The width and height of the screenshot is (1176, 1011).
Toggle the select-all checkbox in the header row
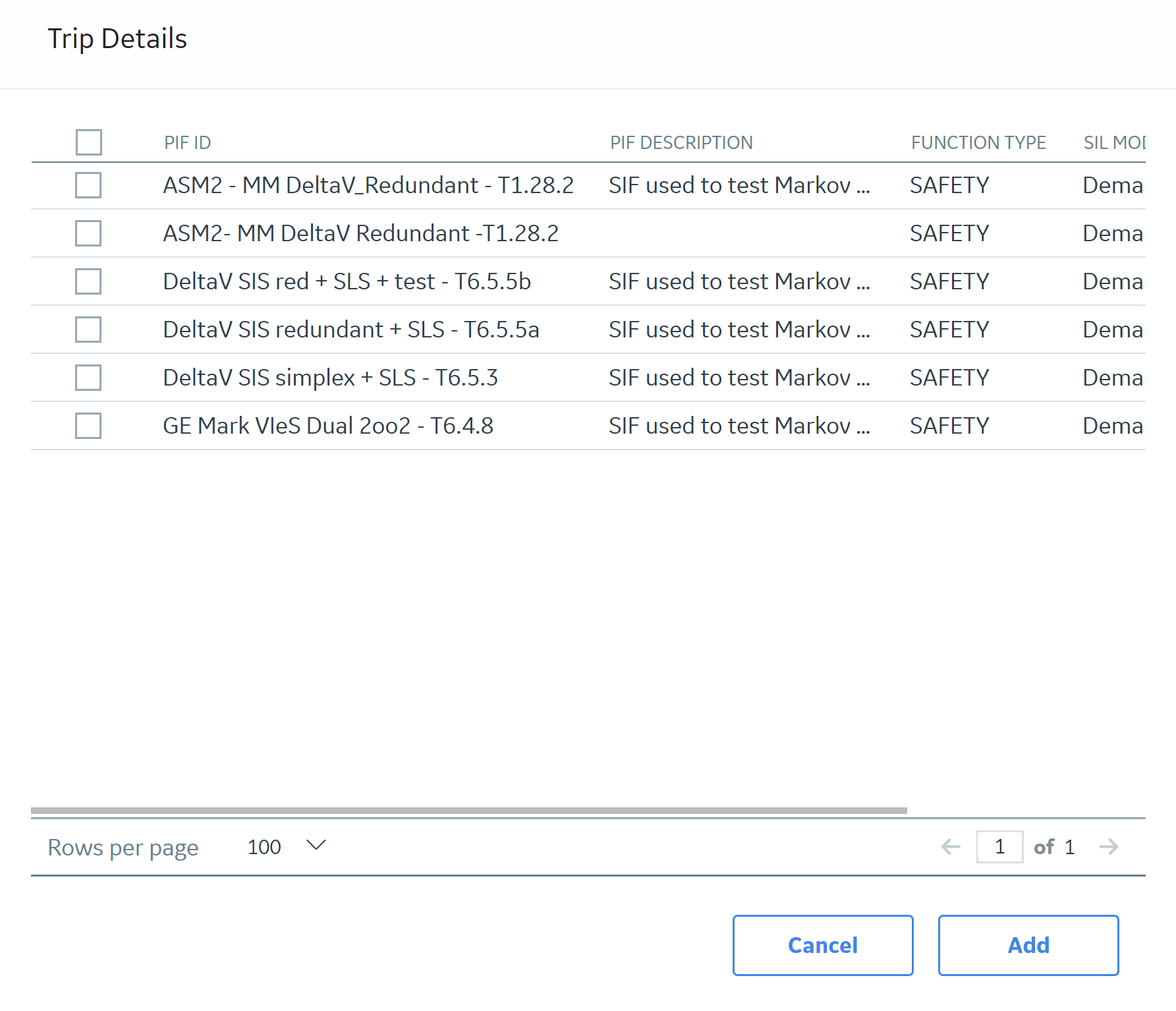88,142
